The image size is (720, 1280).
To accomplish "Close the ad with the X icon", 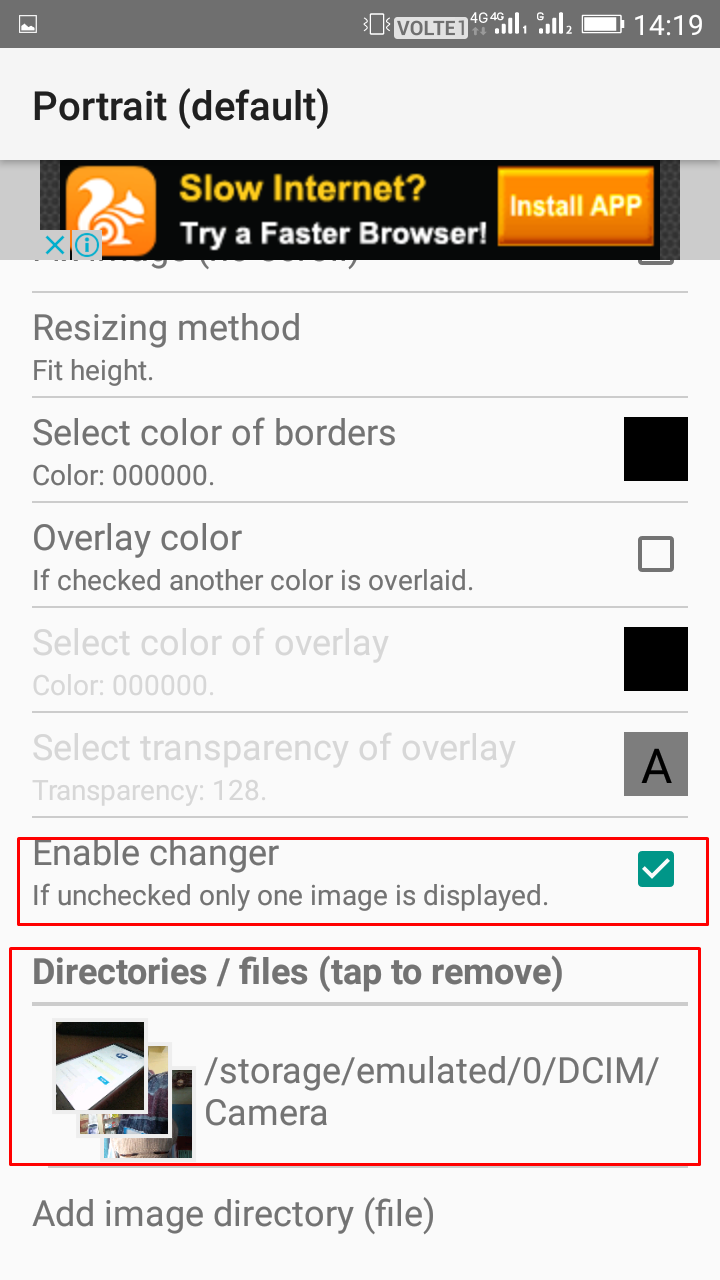I will (55, 245).
